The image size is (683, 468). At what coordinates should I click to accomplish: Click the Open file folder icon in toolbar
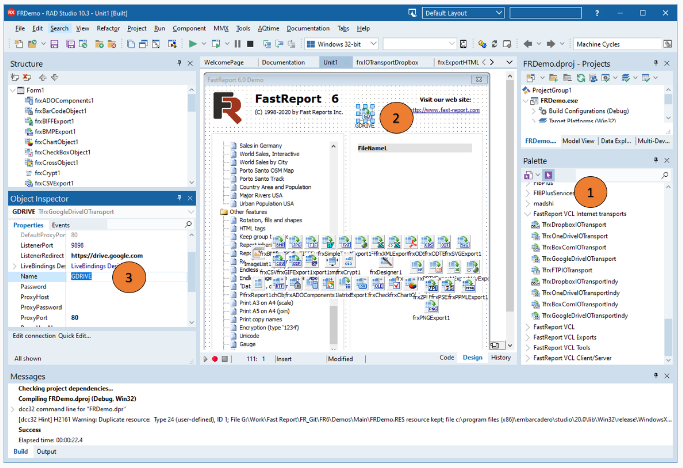click(x=32, y=44)
